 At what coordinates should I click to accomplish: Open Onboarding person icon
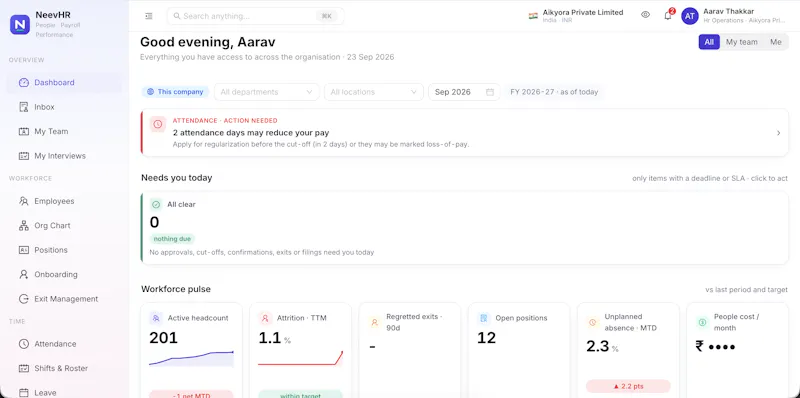point(23,275)
